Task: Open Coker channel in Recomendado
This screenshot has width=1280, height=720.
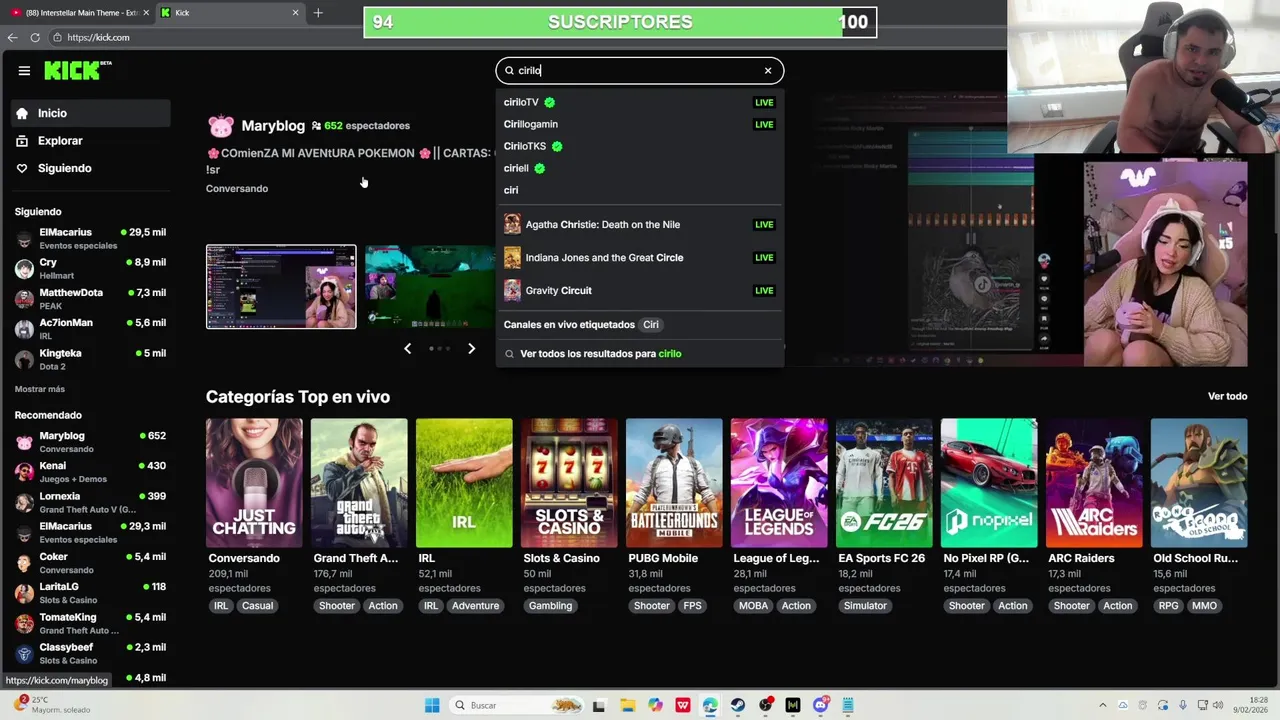Action: click(x=90, y=563)
